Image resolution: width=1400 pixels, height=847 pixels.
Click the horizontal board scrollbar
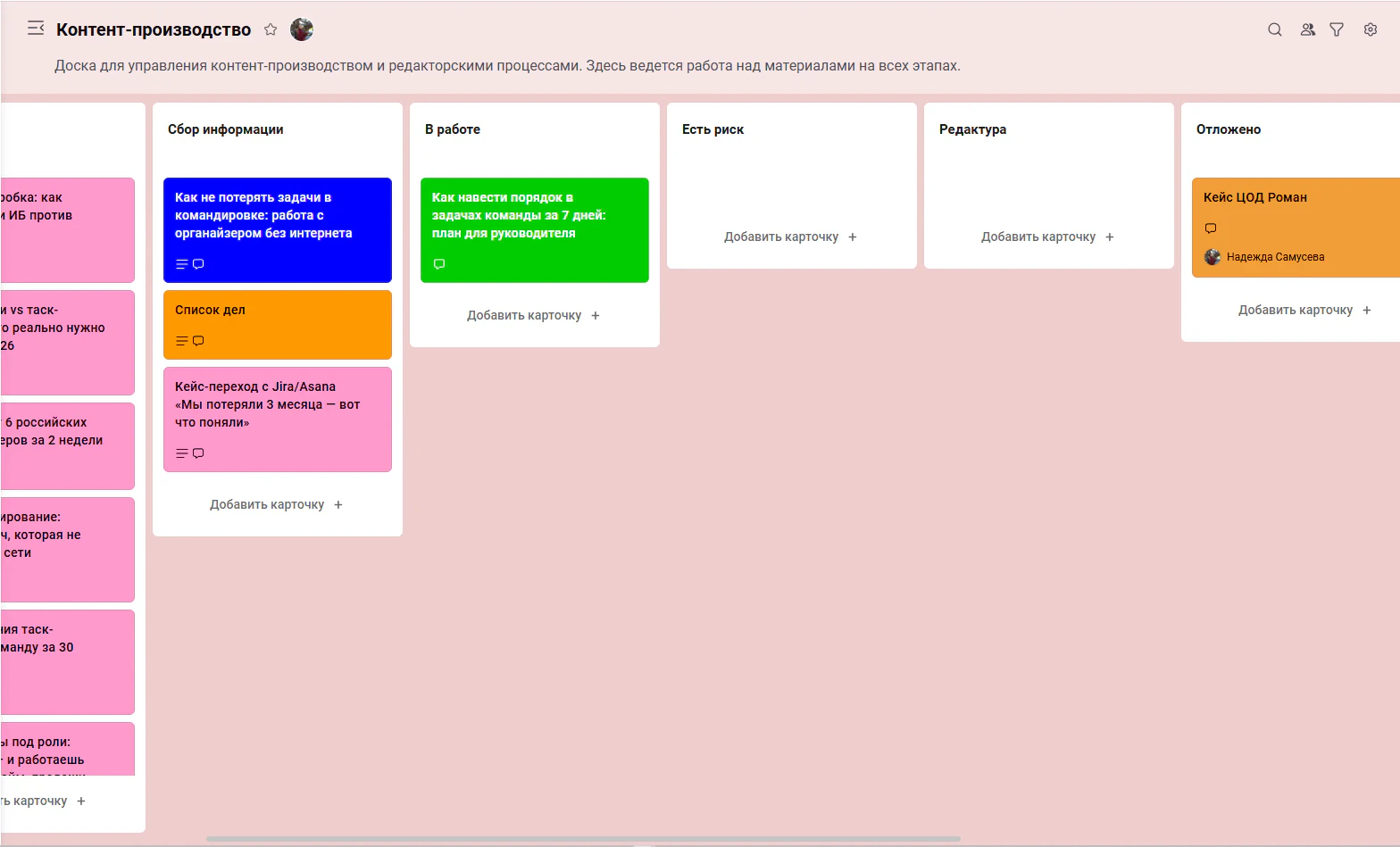pos(583,839)
